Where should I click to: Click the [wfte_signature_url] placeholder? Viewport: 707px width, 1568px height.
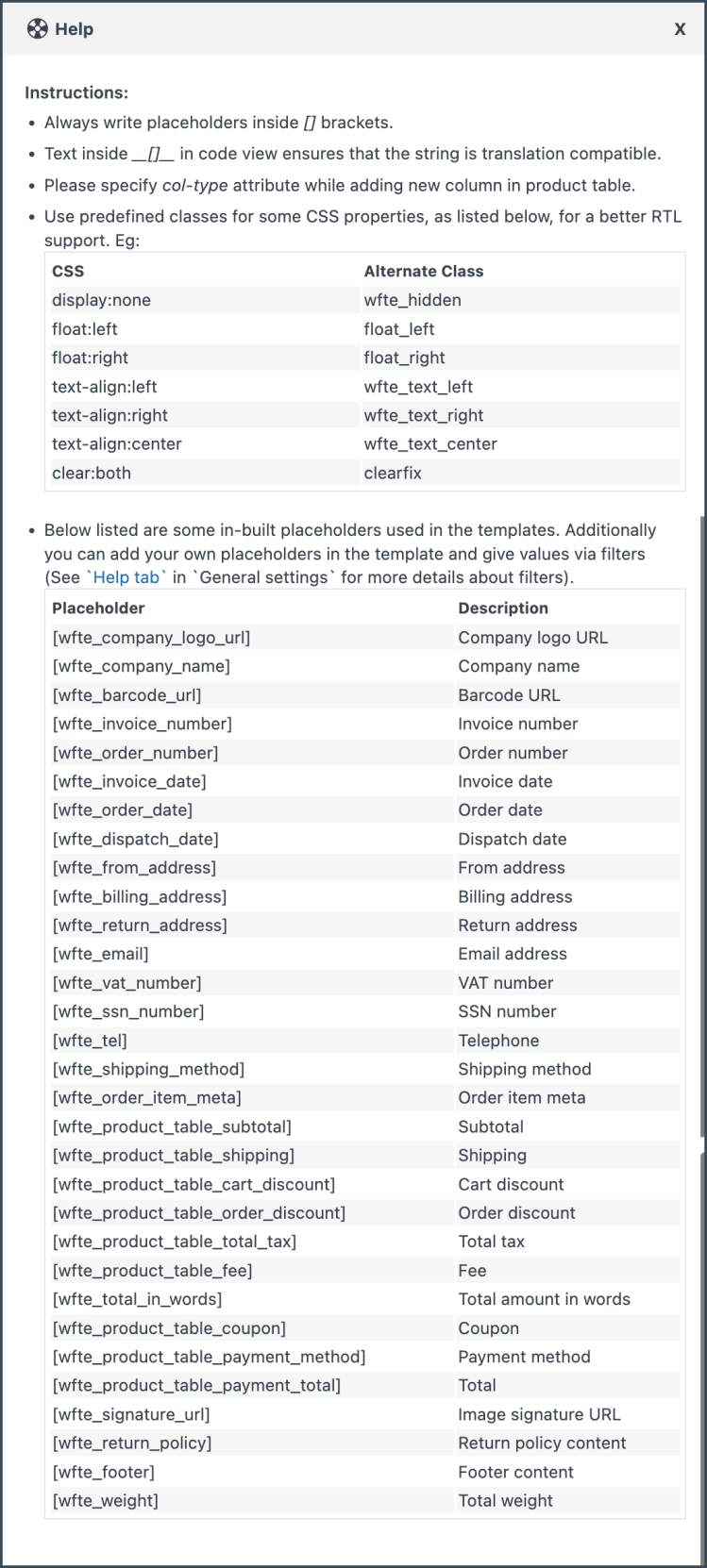pyautogui.click(x=131, y=1414)
